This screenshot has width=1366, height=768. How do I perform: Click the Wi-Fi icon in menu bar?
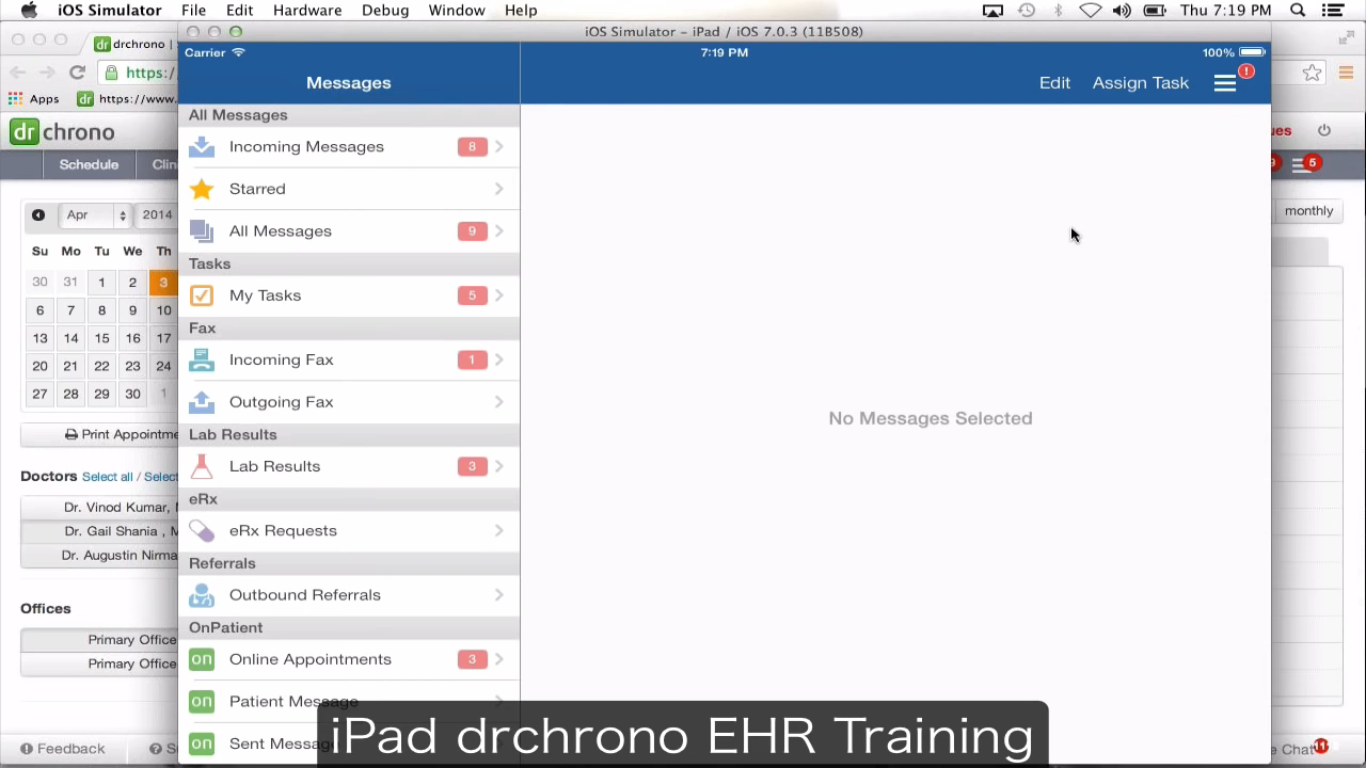point(1090,10)
